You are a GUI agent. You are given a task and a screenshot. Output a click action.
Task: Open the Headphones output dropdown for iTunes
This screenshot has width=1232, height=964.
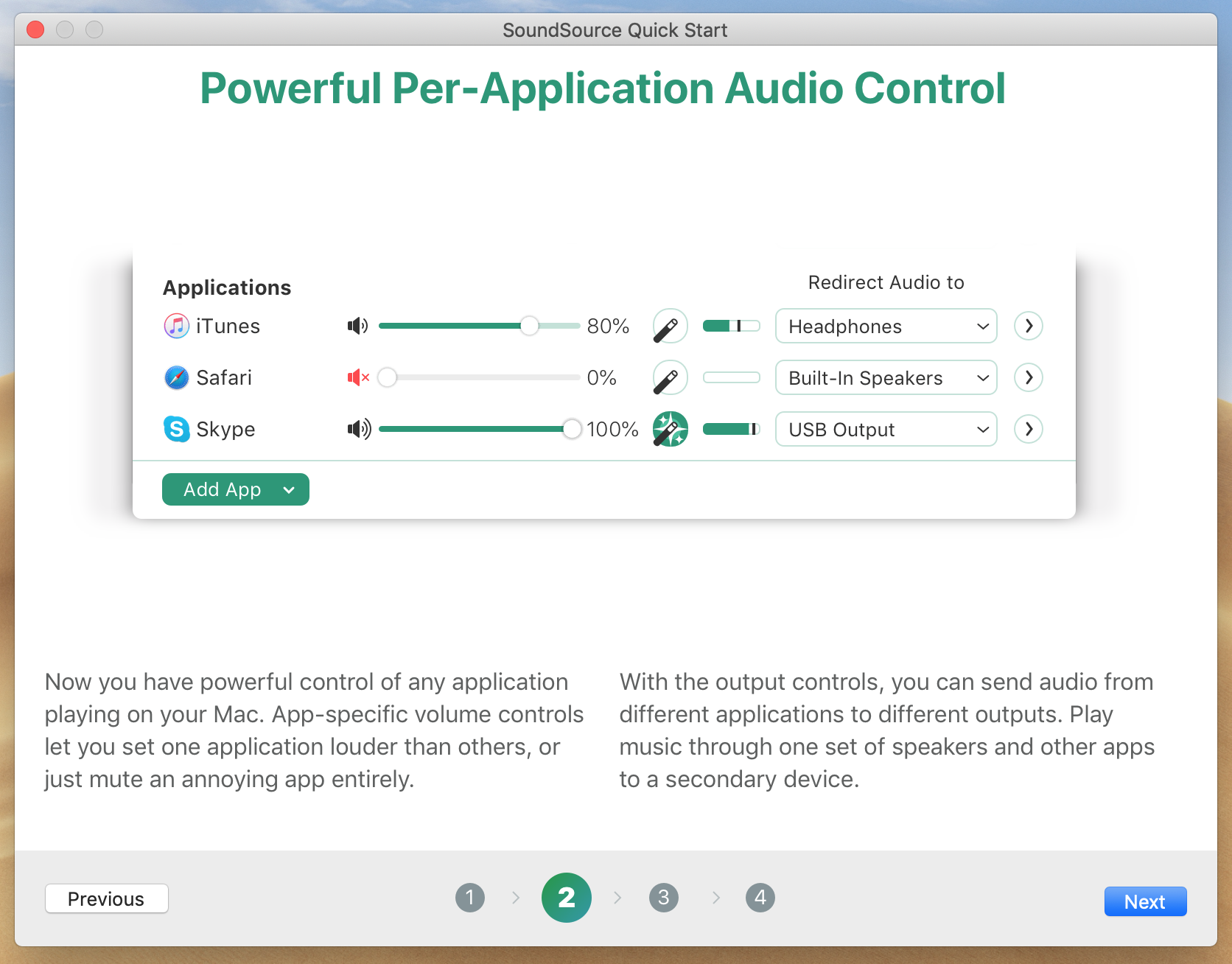pyautogui.click(x=886, y=326)
